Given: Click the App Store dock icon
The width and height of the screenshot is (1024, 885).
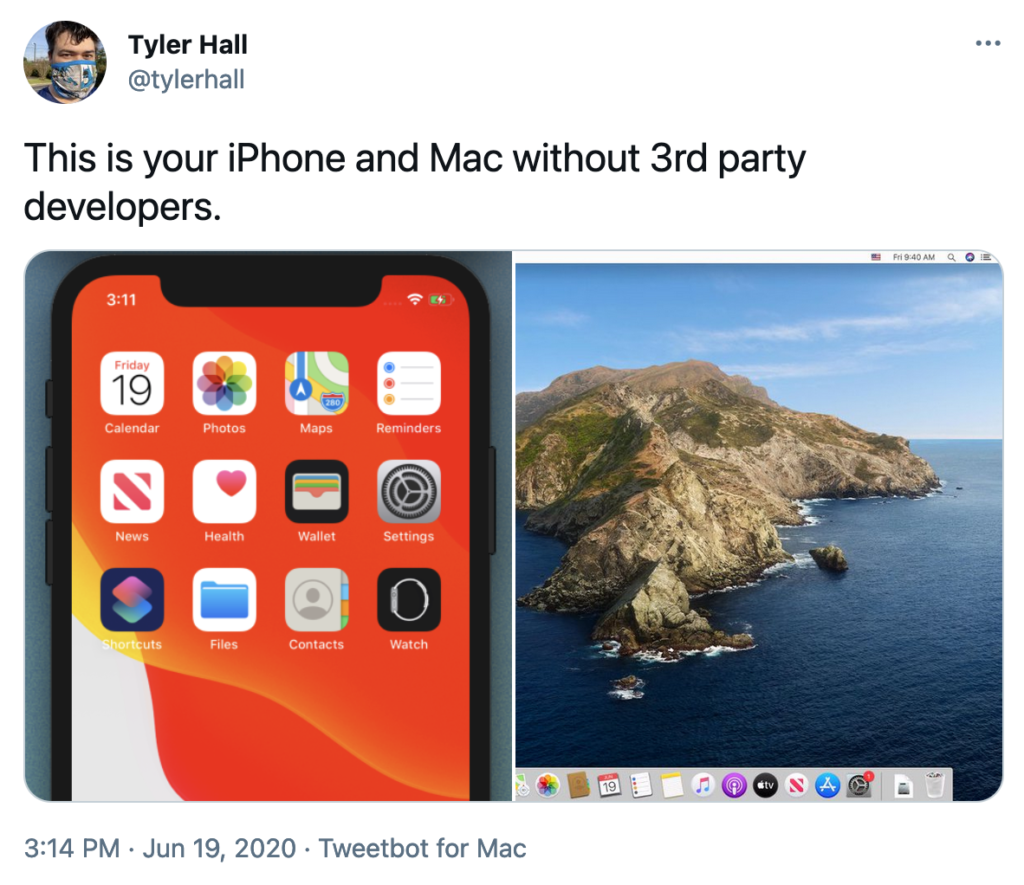Looking at the screenshot, I should [x=827, y=785].
